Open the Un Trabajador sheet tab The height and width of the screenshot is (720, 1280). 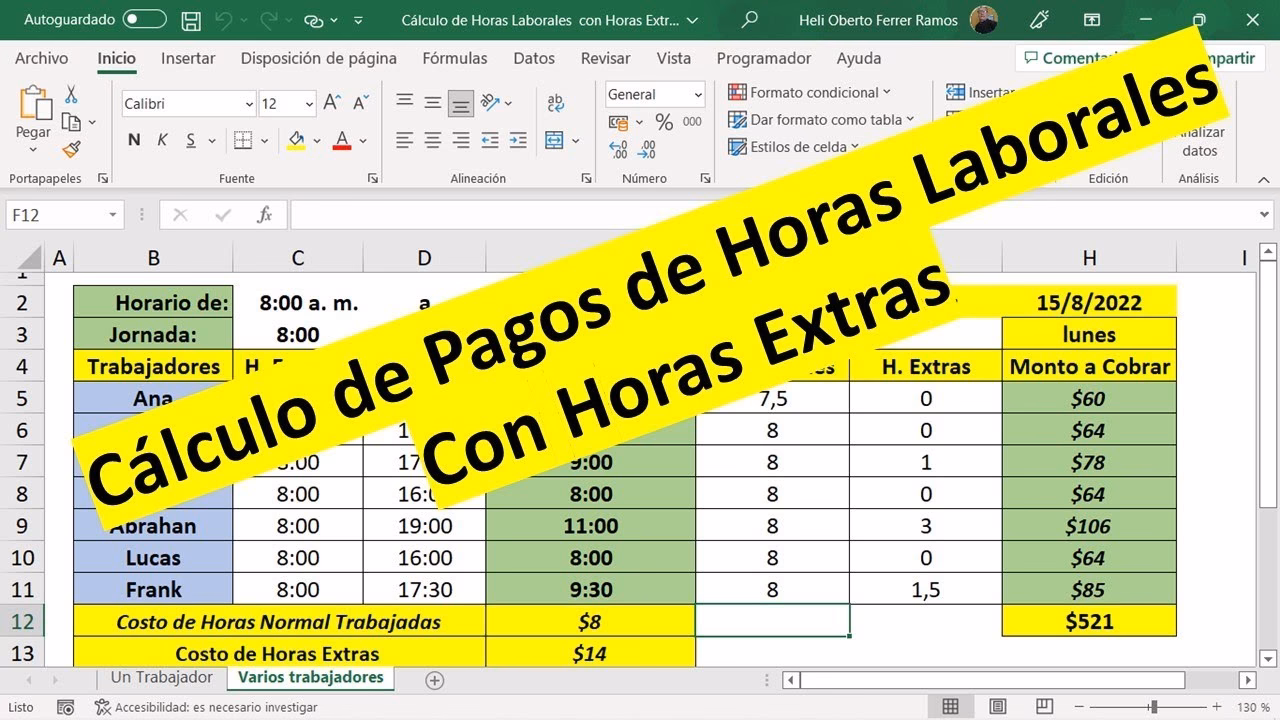coord(160,677)
